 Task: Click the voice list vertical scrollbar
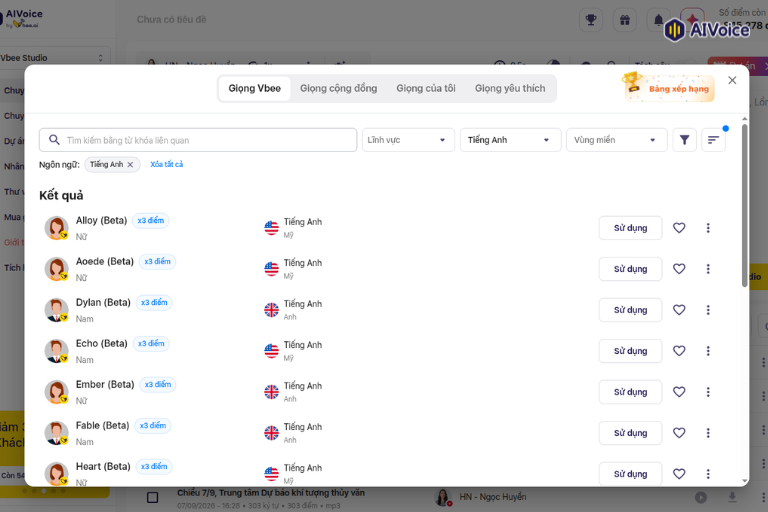coord(744,206)
